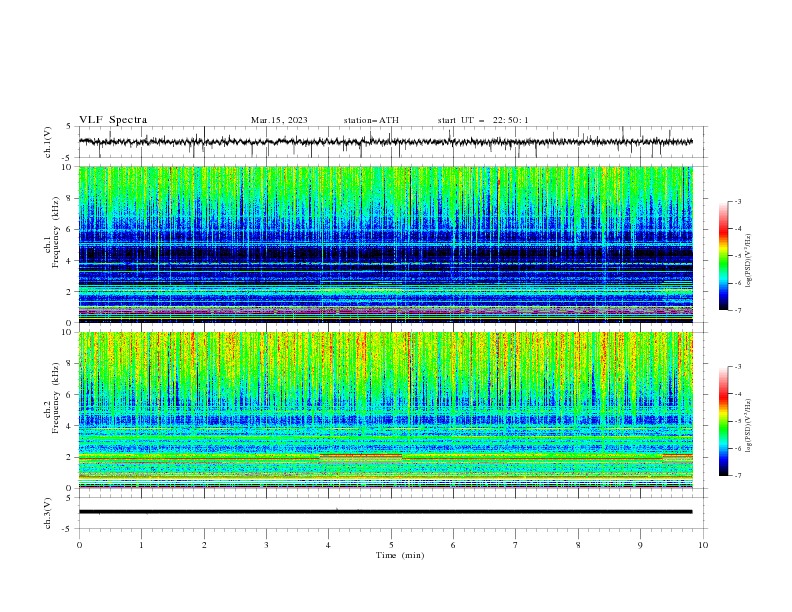Click the "-7" tick on ch.1 colorbar

[737, 310]
